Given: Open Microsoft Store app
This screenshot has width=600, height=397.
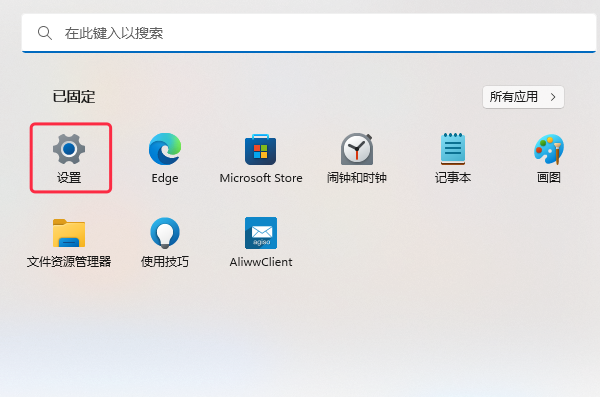Looking at the screenshot, I should pyautogui.click(x=261, y=157).
